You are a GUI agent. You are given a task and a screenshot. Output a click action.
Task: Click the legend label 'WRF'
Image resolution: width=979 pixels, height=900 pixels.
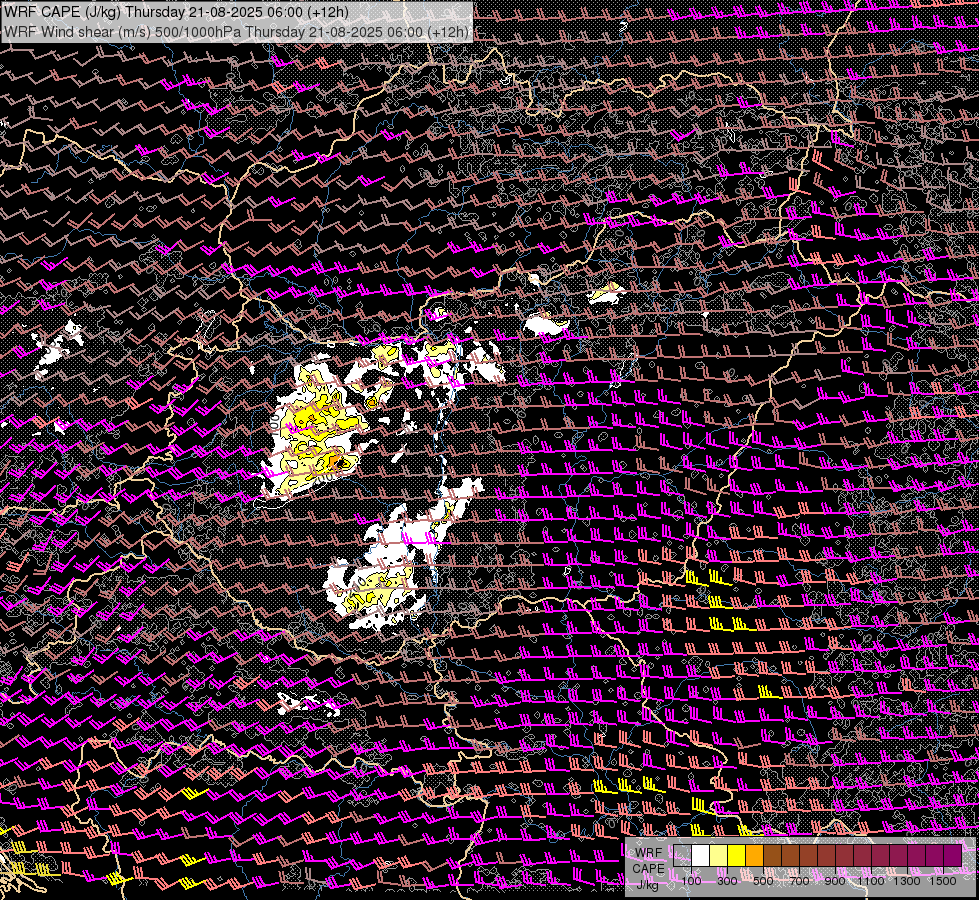[649, 853]
